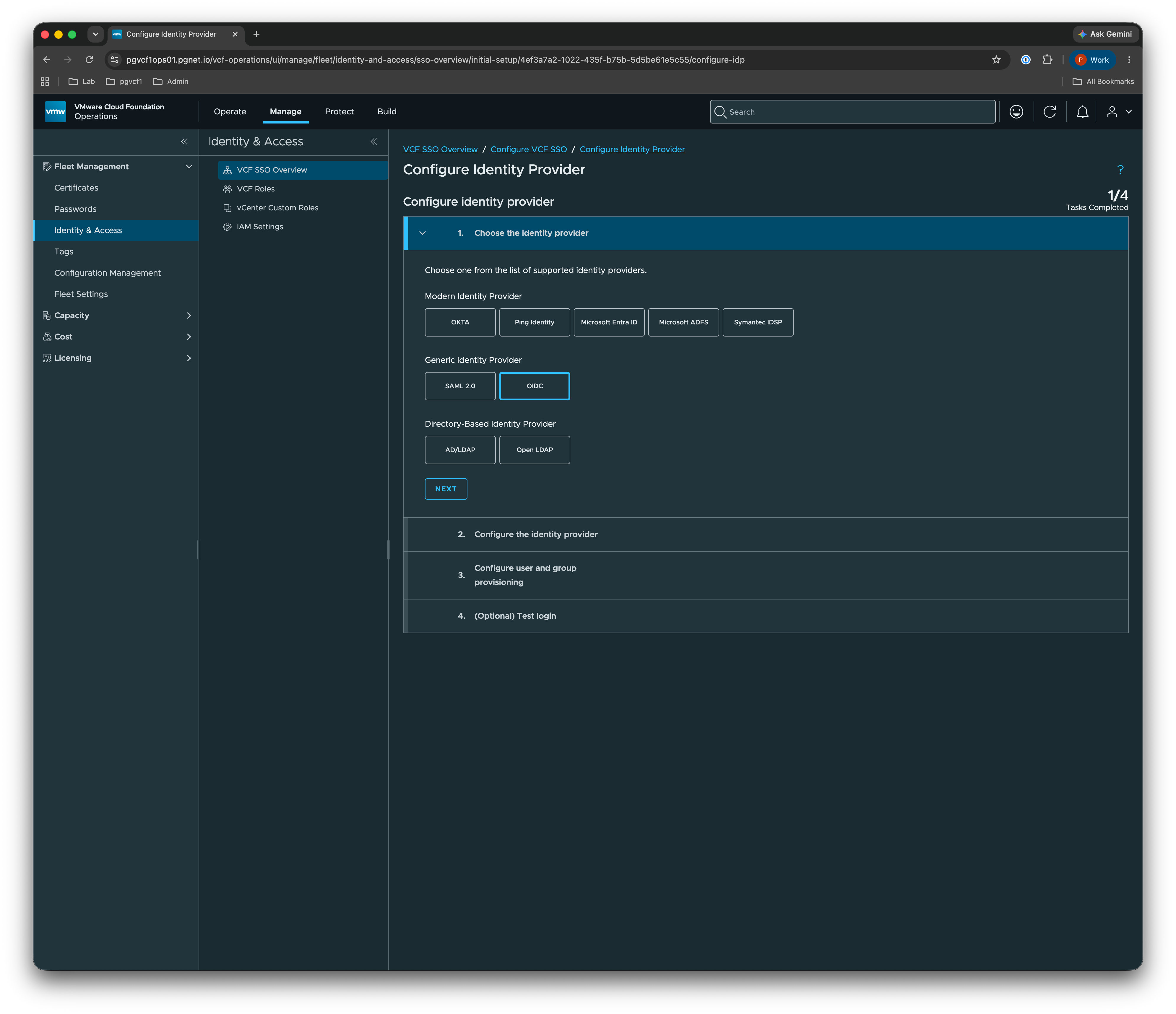Collapse the left navigation with double-chevron icon
This screenshot has width=1176, height=1014.
(184, 141)
